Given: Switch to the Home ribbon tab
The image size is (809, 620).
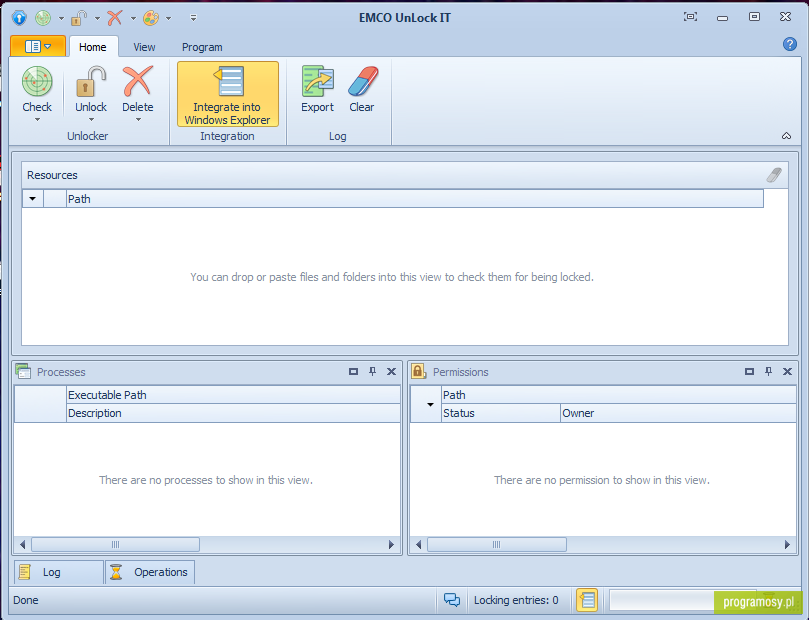Looking at the screenshot, I should 93,47.
